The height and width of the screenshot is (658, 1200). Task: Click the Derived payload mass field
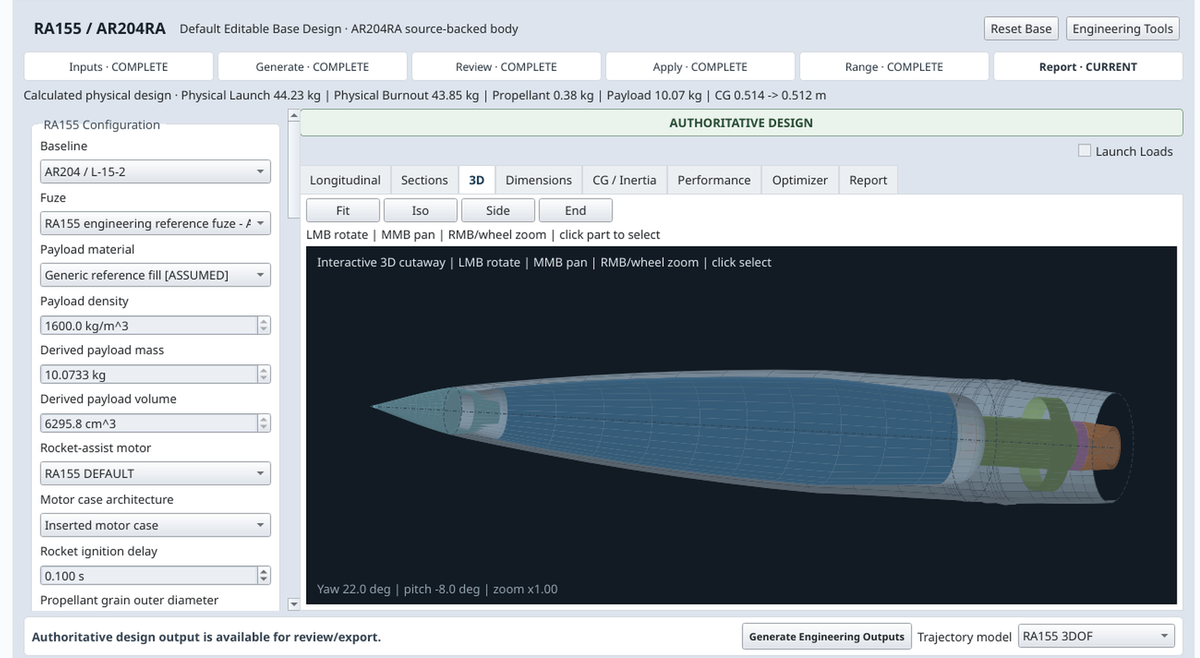coord(148,375)
